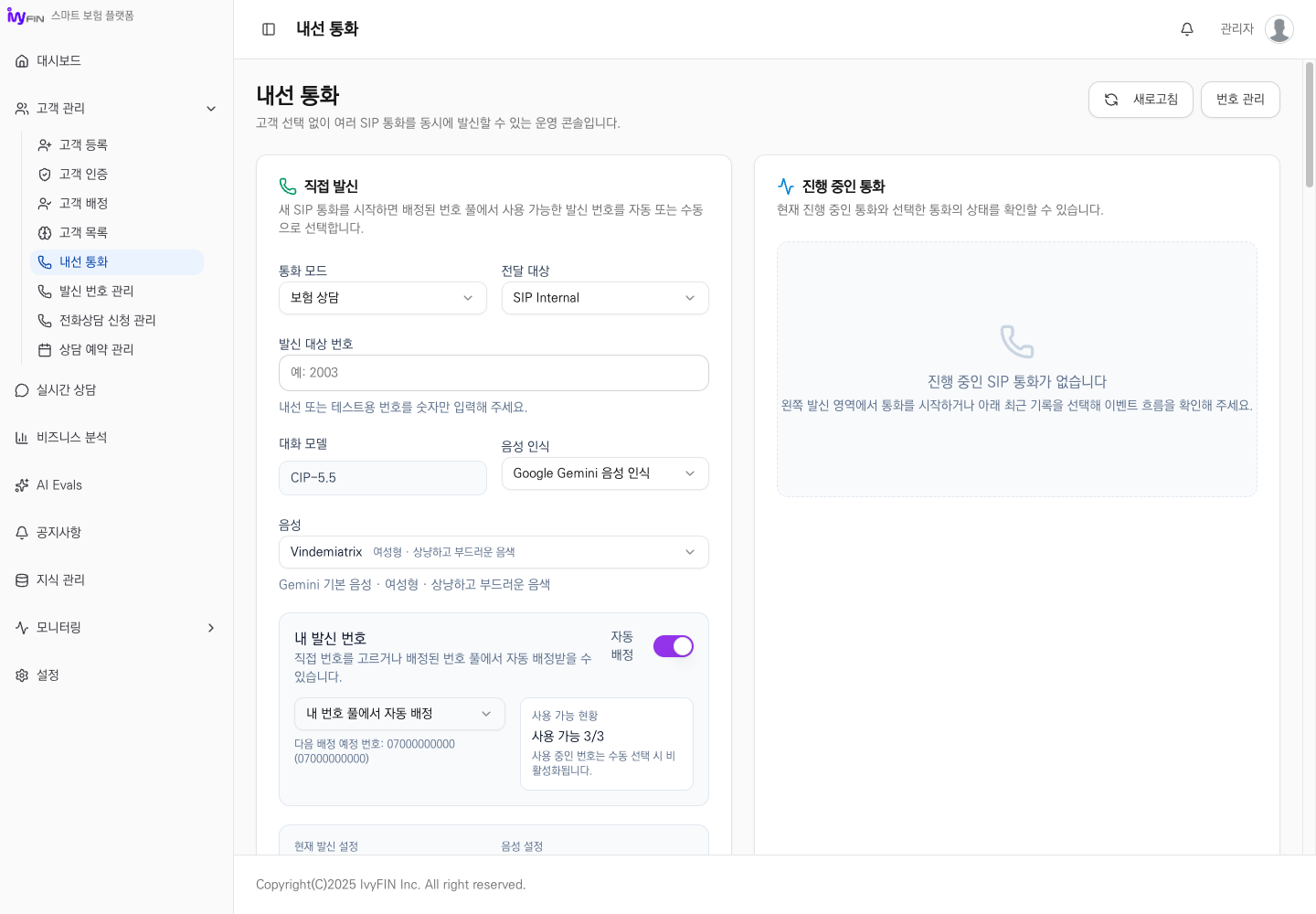The height and width of the screenshot is (914, 1316).
Task: Click the 공지사항 bell icon
Action: pos(22,533)
